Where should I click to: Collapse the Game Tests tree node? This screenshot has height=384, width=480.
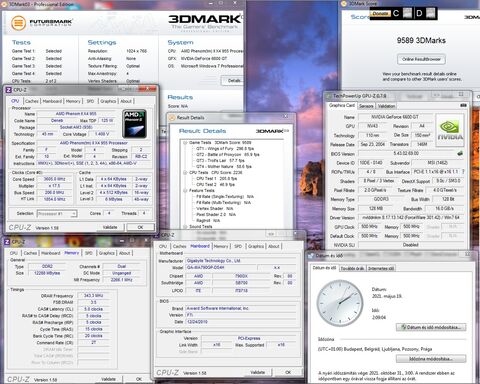click(185, 143)
